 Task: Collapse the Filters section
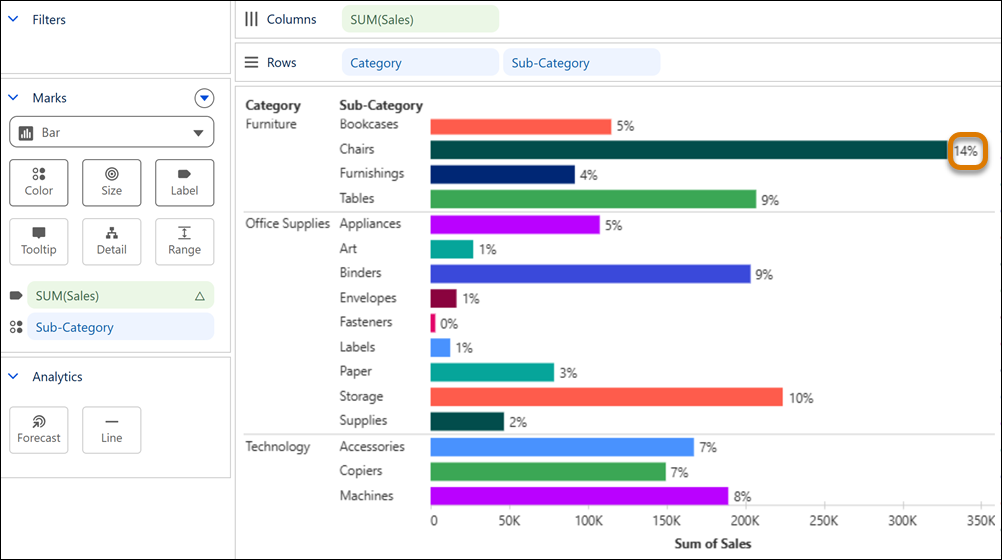click(x=13, y=19)
